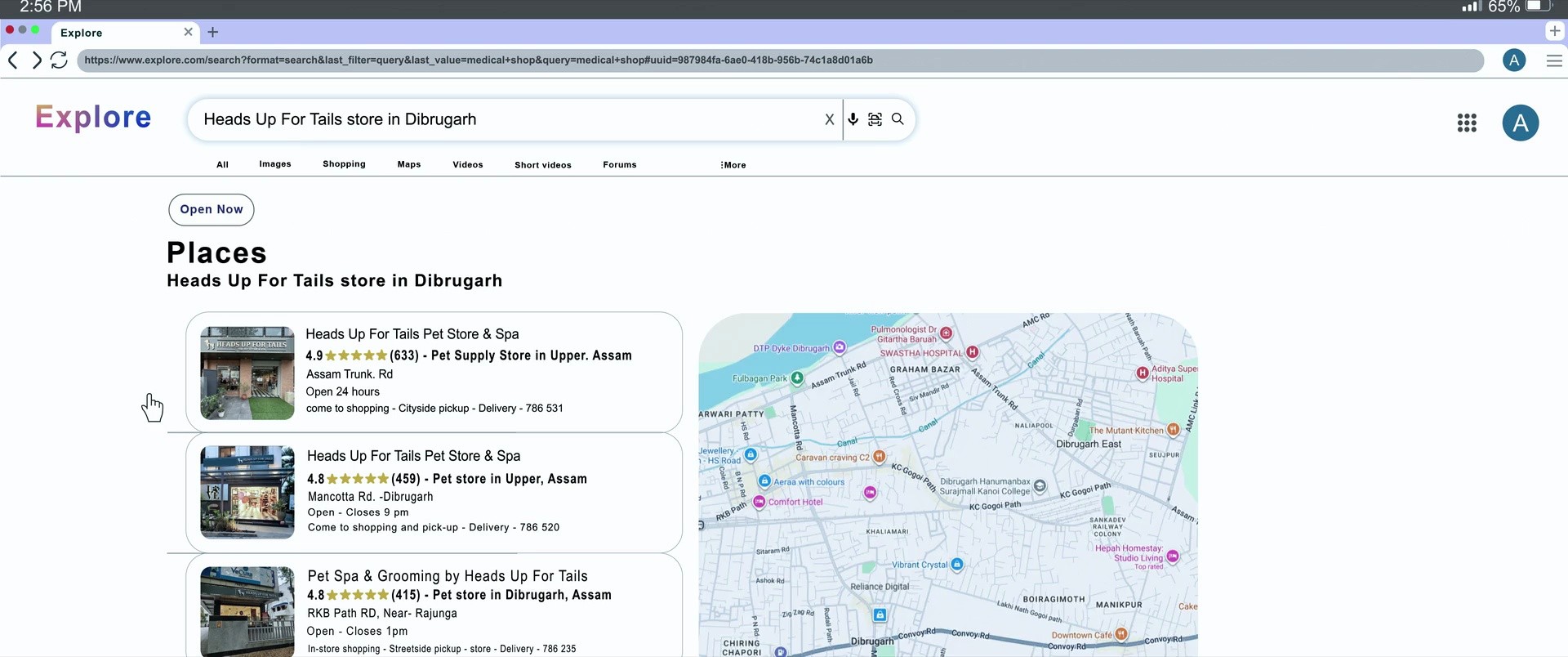Select The Mutant Kitchen map pin
This screenshot has width=1568, height=657.
click(x=1173, y=430)
